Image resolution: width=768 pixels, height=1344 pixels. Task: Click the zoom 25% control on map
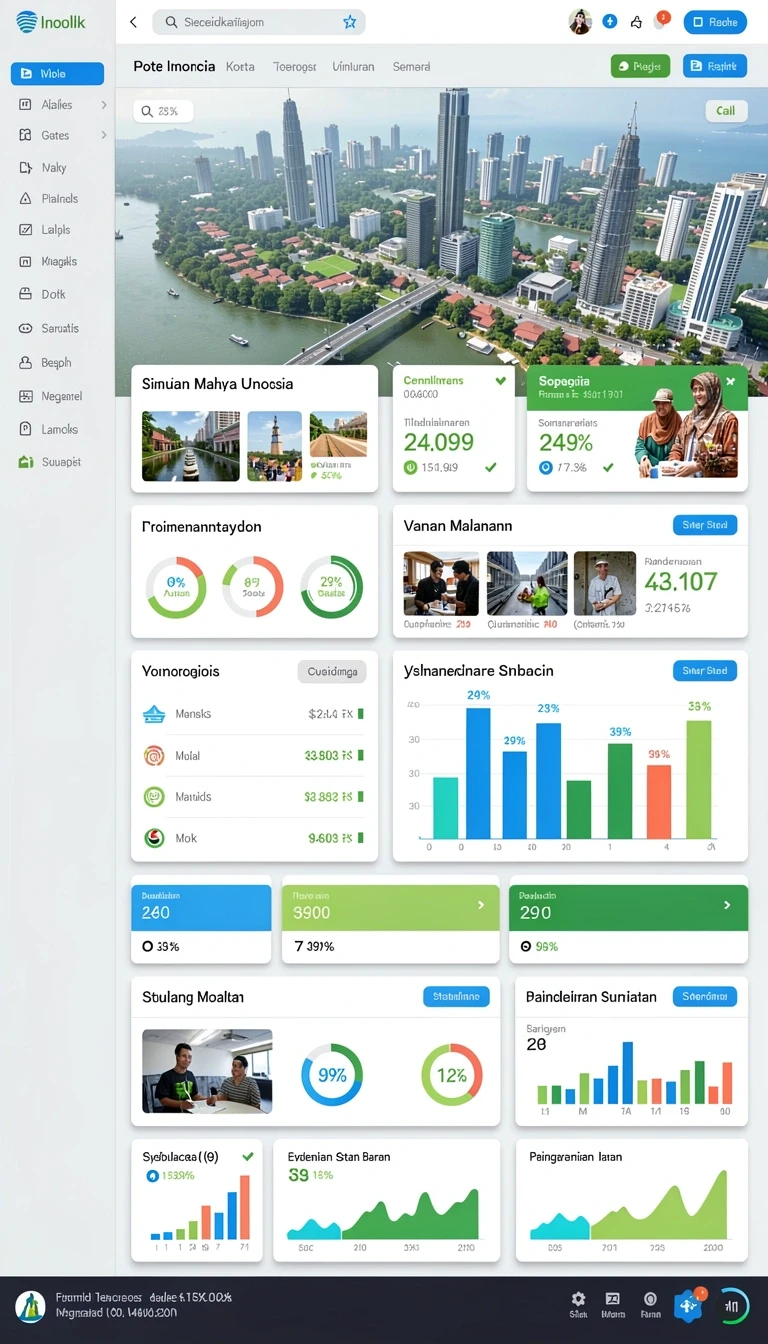point(163,112)
